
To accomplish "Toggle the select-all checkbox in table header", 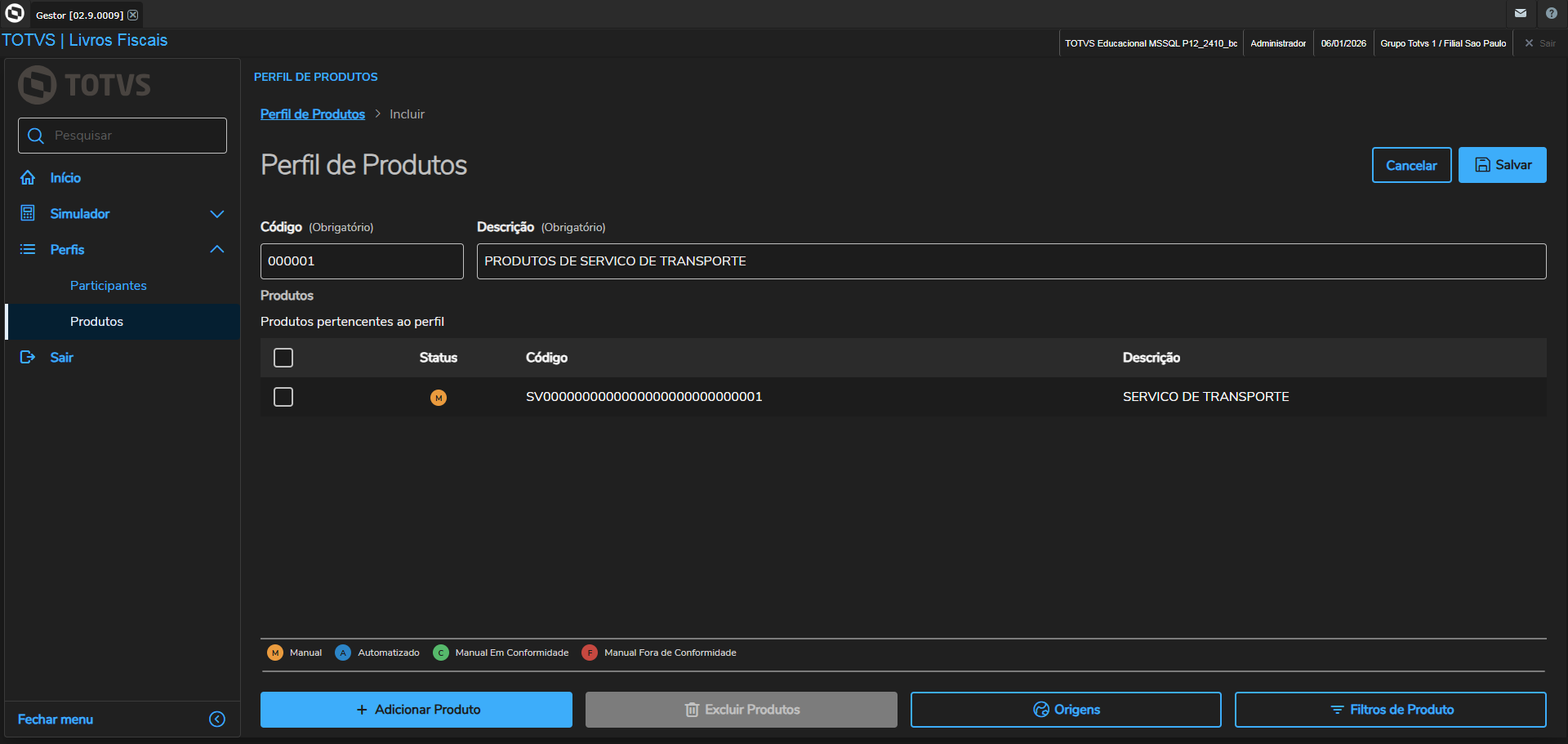I will [x=283, y=358].
